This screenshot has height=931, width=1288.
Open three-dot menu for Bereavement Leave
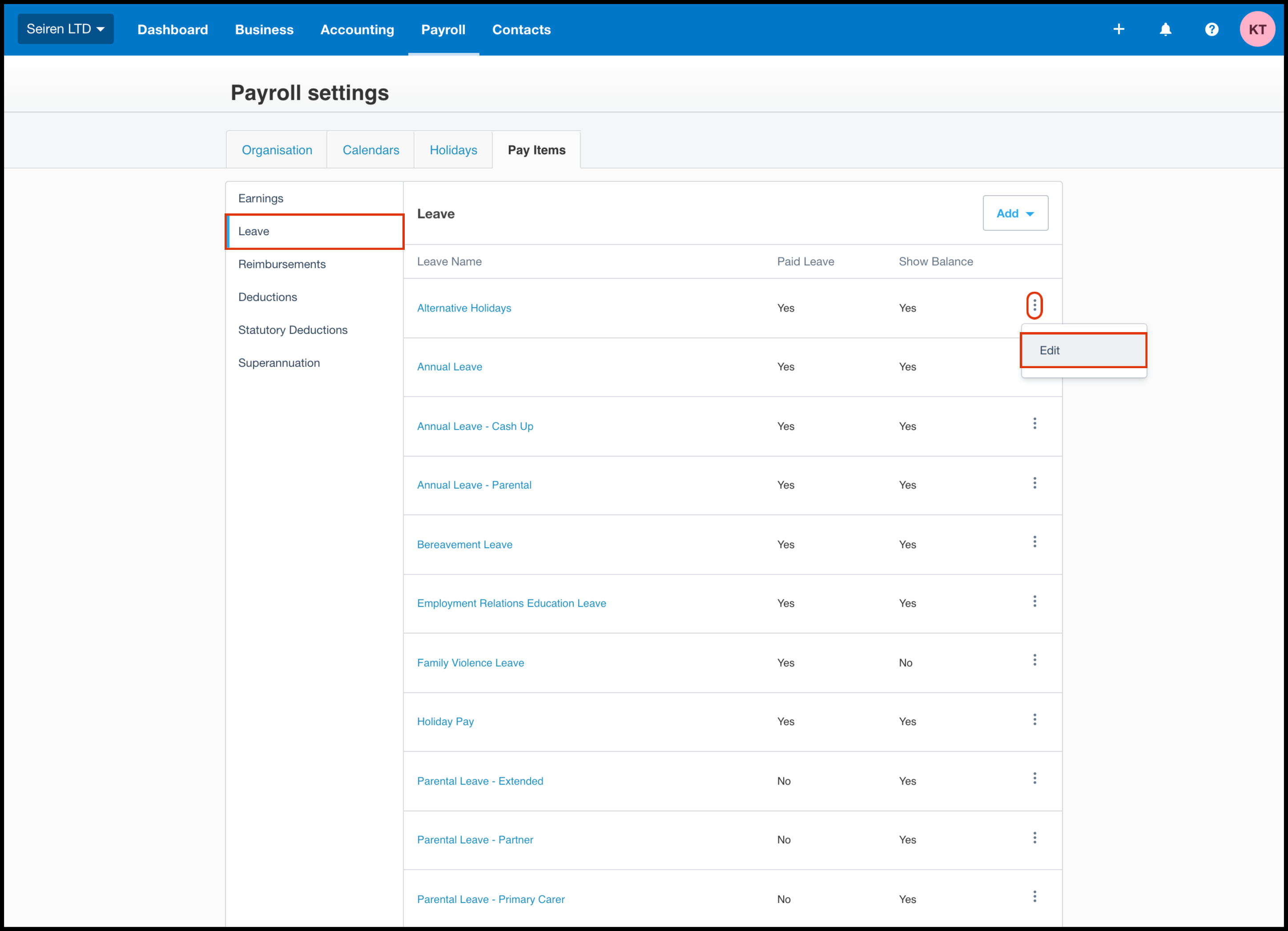[1034, 542]
